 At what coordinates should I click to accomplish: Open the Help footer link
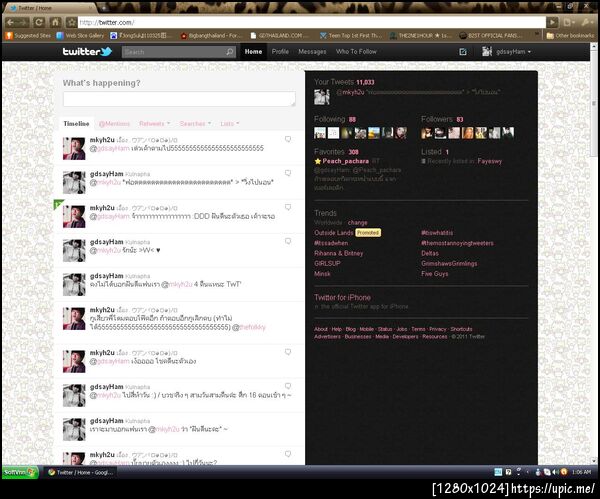pos(337,329)
